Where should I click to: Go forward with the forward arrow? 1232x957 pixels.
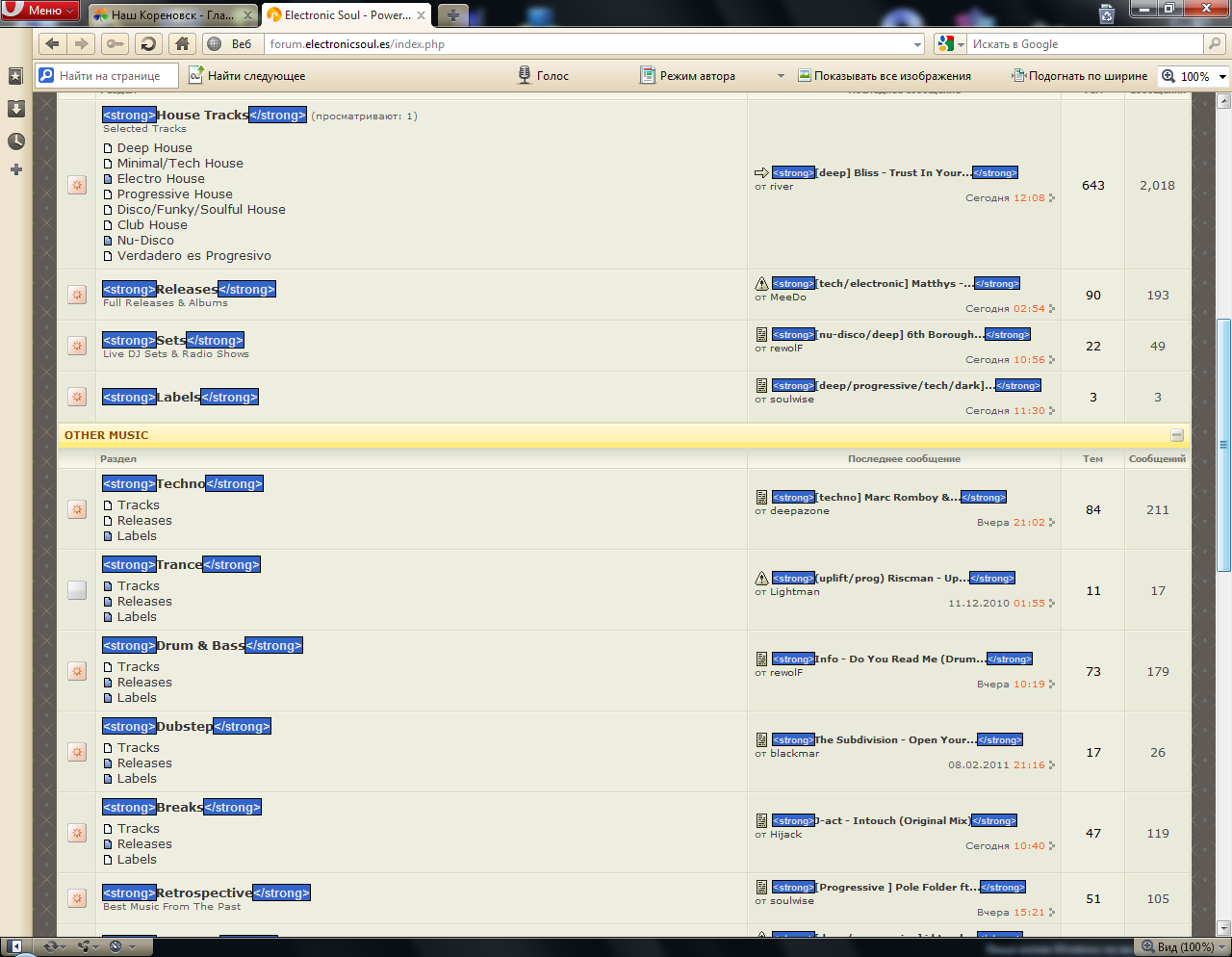click(x=82, y=43)
